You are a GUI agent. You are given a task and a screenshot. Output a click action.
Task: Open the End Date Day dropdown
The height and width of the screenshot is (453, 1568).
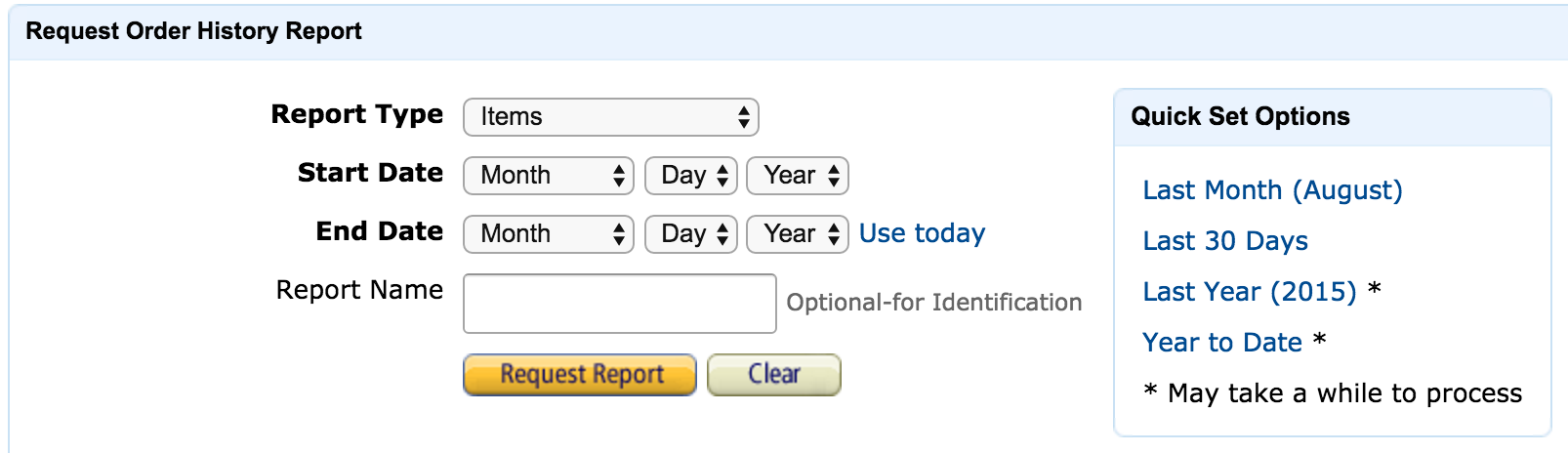coord(690,234)
